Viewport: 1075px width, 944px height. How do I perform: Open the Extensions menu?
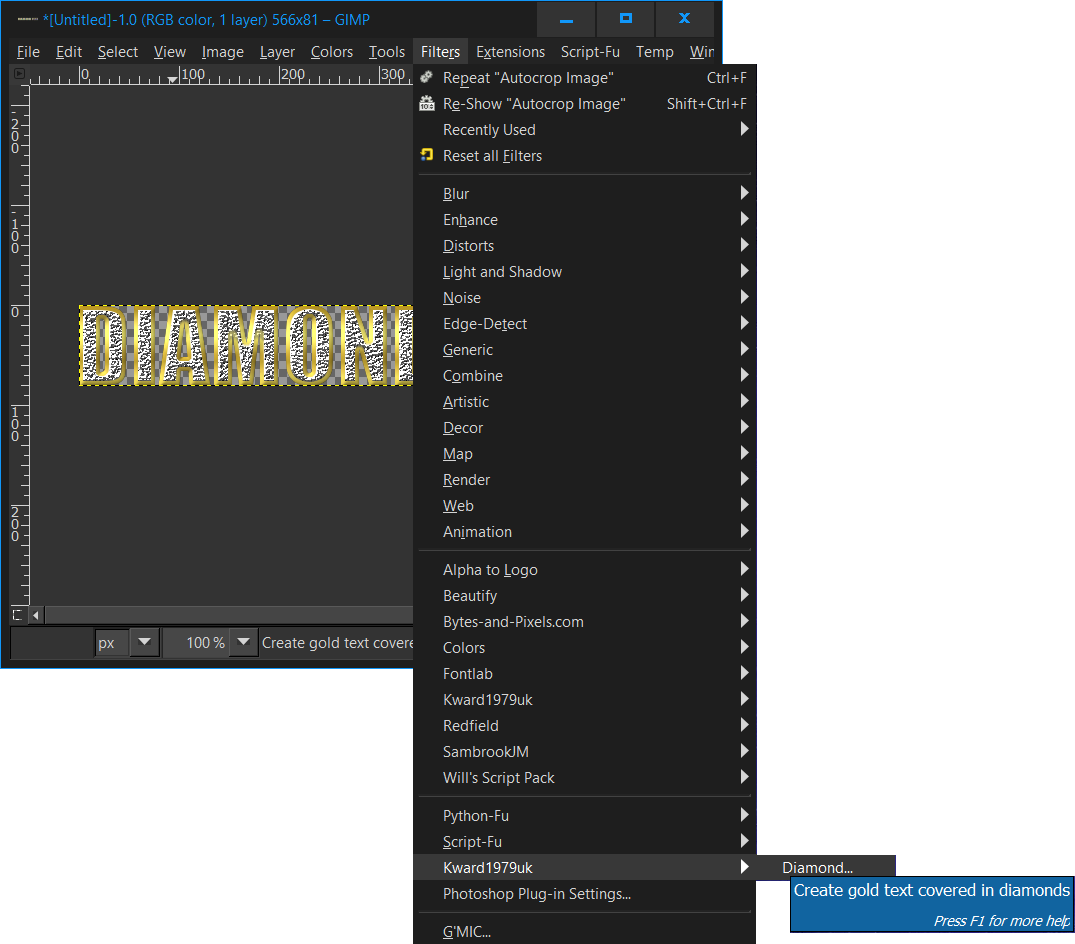click(x=510, y=52)
